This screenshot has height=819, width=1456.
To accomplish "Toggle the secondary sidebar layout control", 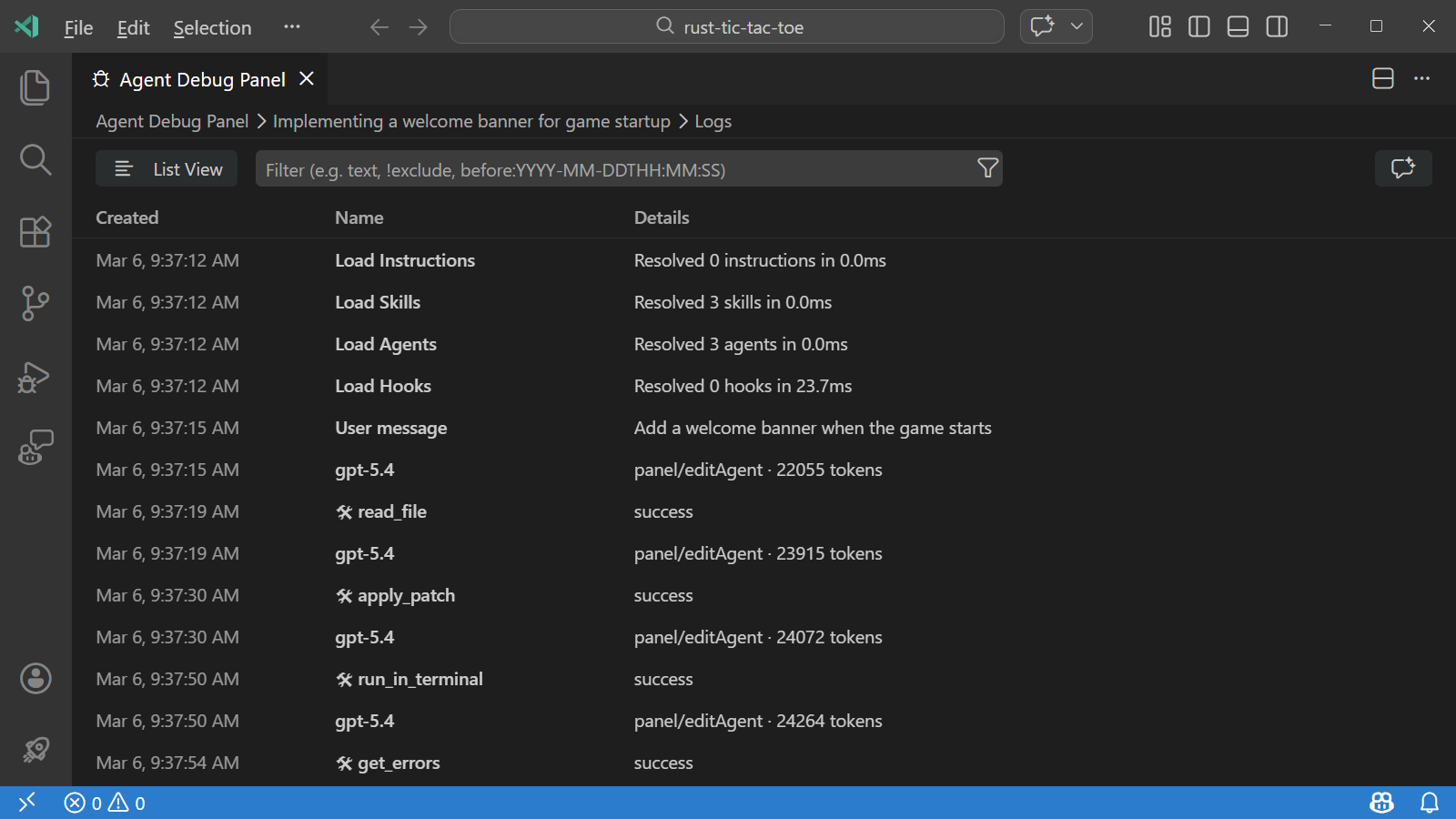I will (1276, 26).
